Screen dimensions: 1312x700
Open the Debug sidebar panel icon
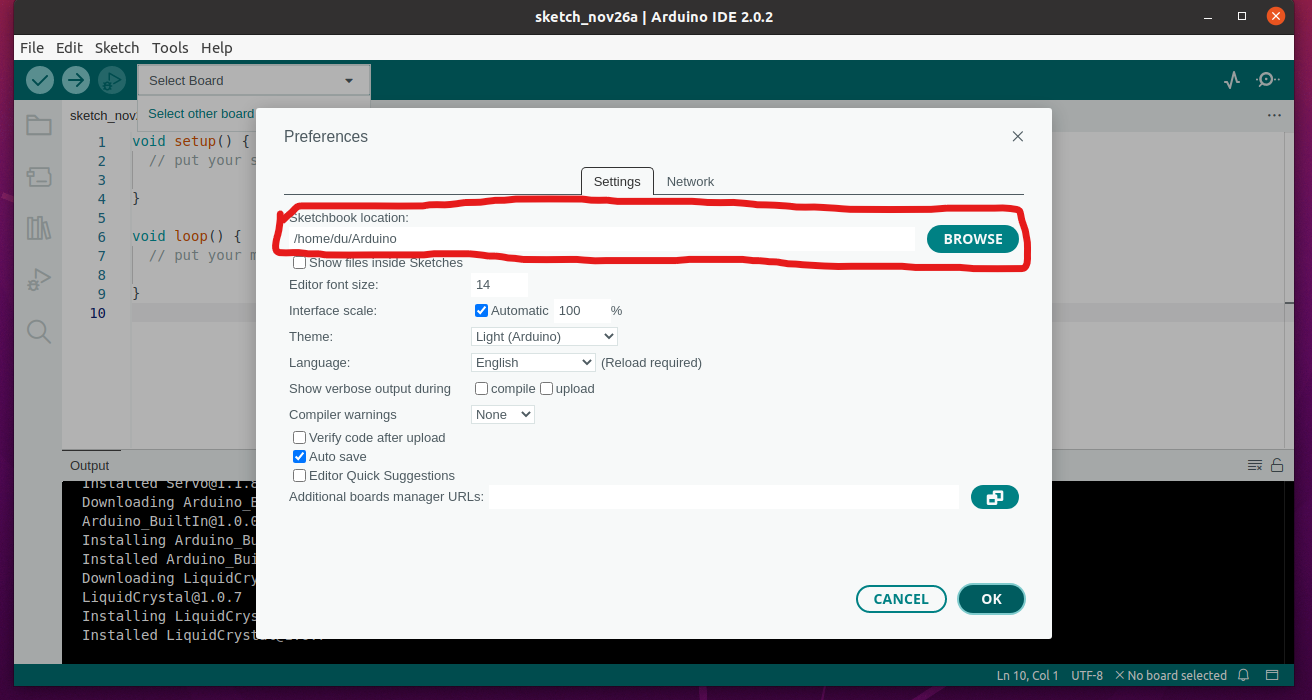[39, 280]
